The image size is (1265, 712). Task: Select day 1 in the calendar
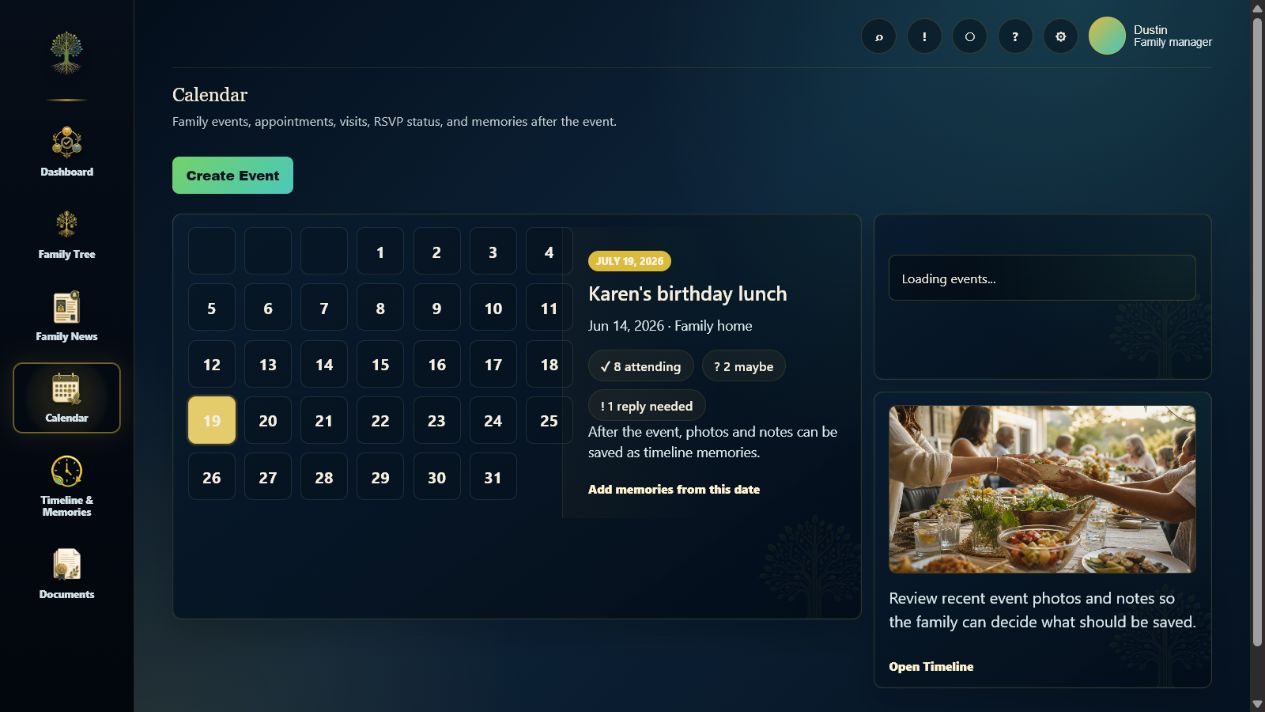[x=380, y=251]
